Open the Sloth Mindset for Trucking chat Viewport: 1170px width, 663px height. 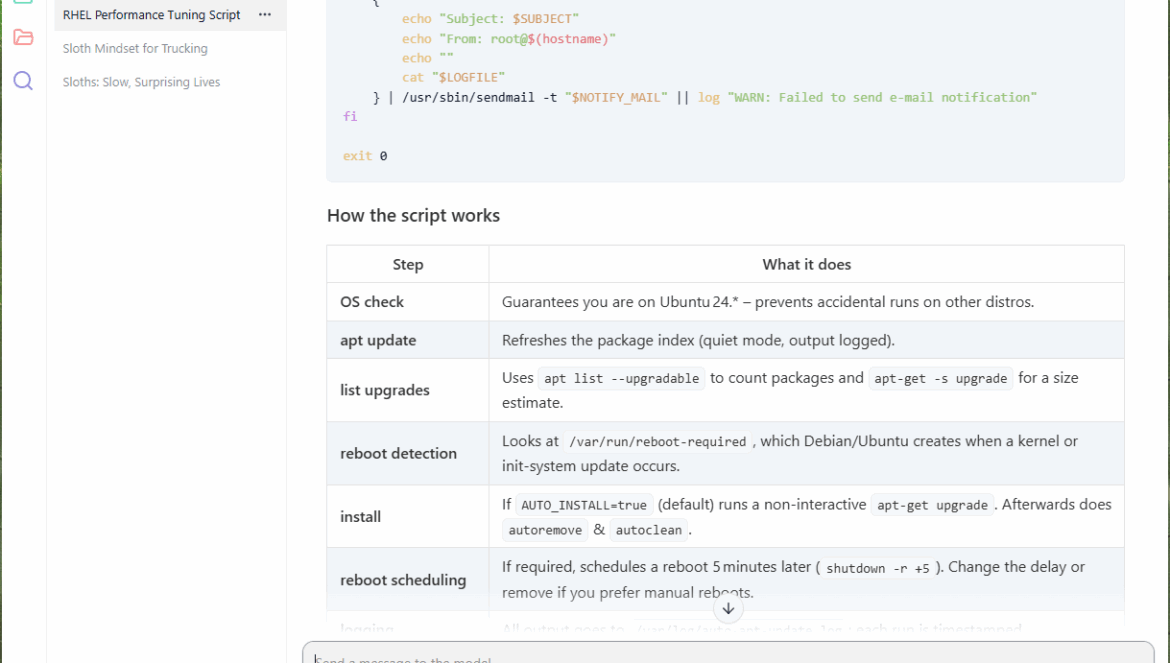135,48
